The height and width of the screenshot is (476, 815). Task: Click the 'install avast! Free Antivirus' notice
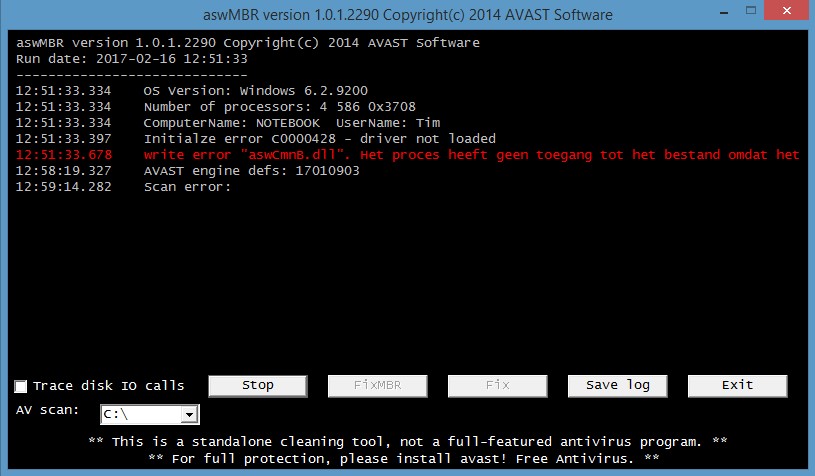(404, 459)
